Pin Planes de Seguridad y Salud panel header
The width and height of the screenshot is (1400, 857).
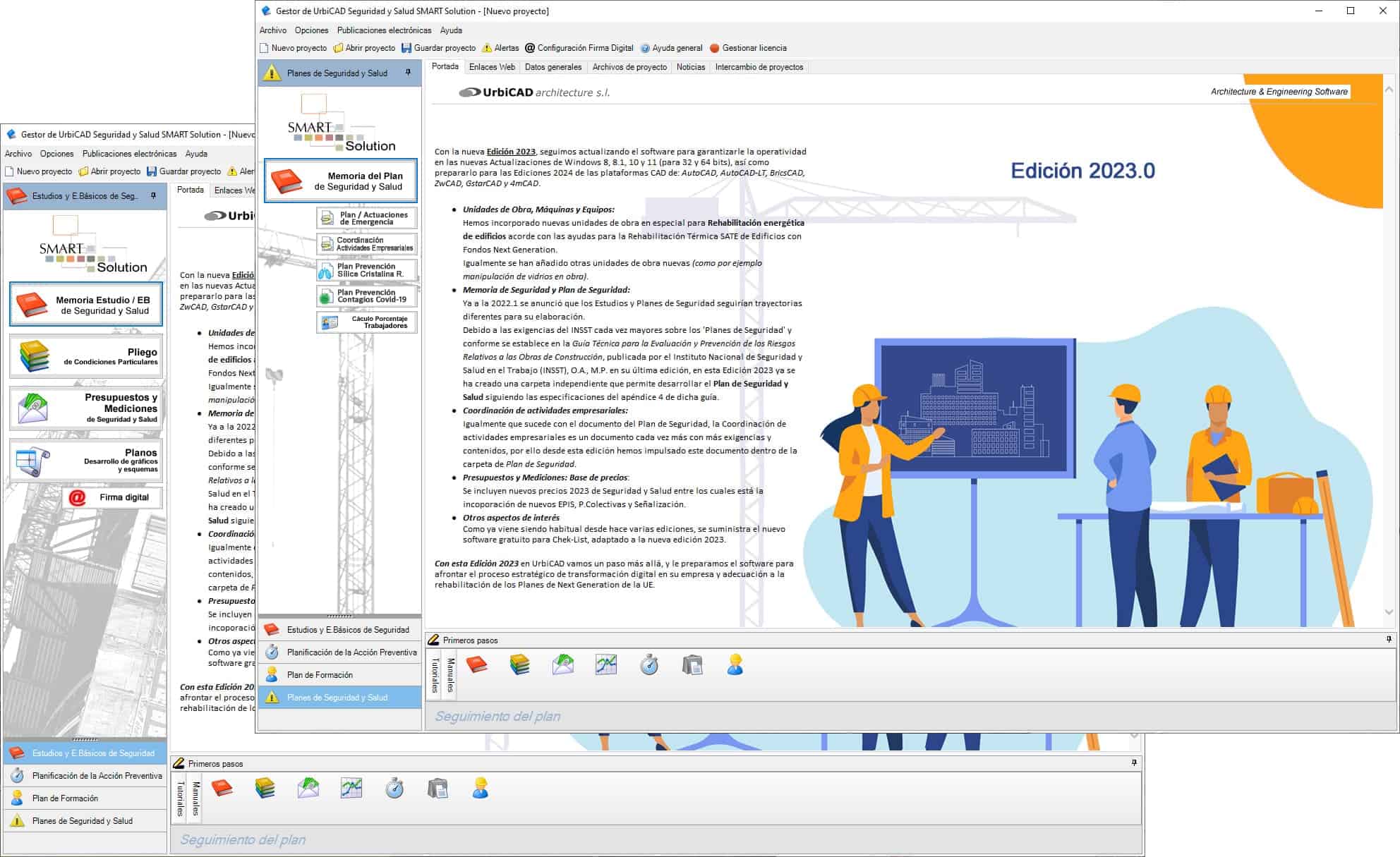(408, 73)
